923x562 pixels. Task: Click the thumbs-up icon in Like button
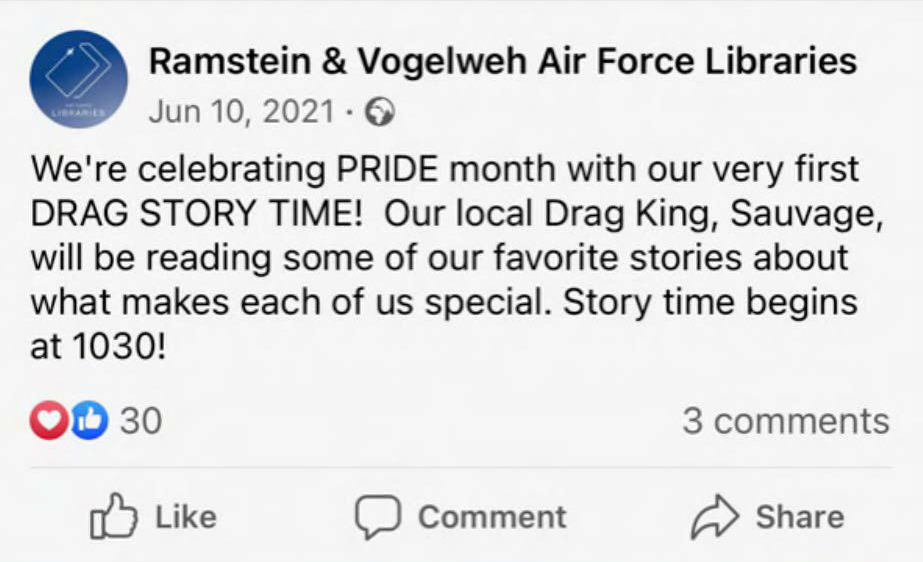click(112, 516)
